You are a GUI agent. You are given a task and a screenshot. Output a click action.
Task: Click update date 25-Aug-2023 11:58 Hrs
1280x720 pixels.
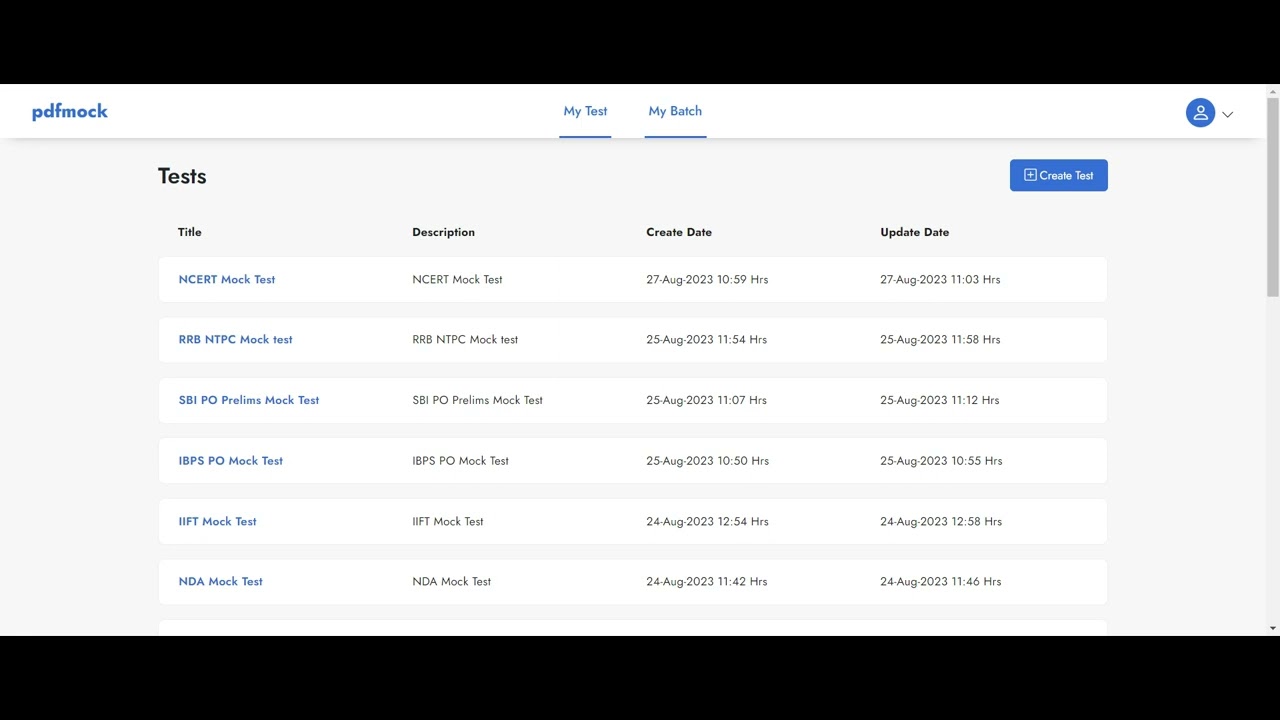940,339
